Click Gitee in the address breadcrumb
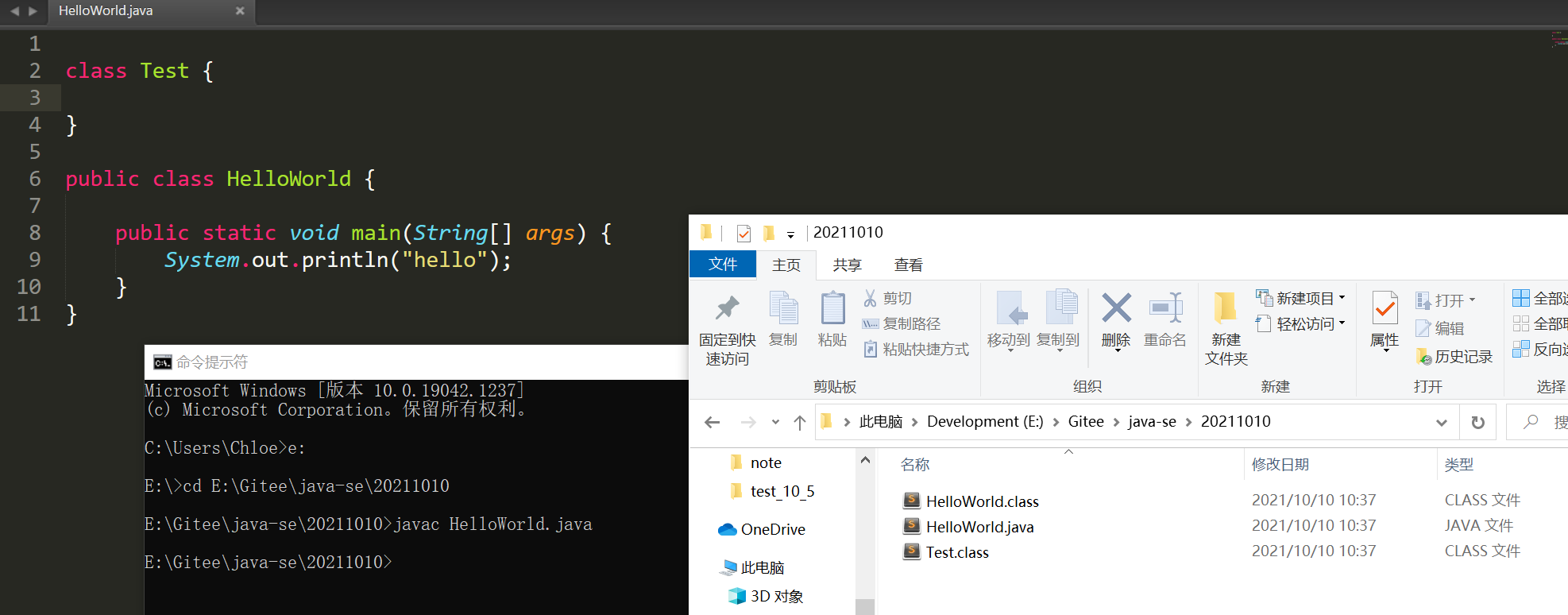 (1086, 422)
